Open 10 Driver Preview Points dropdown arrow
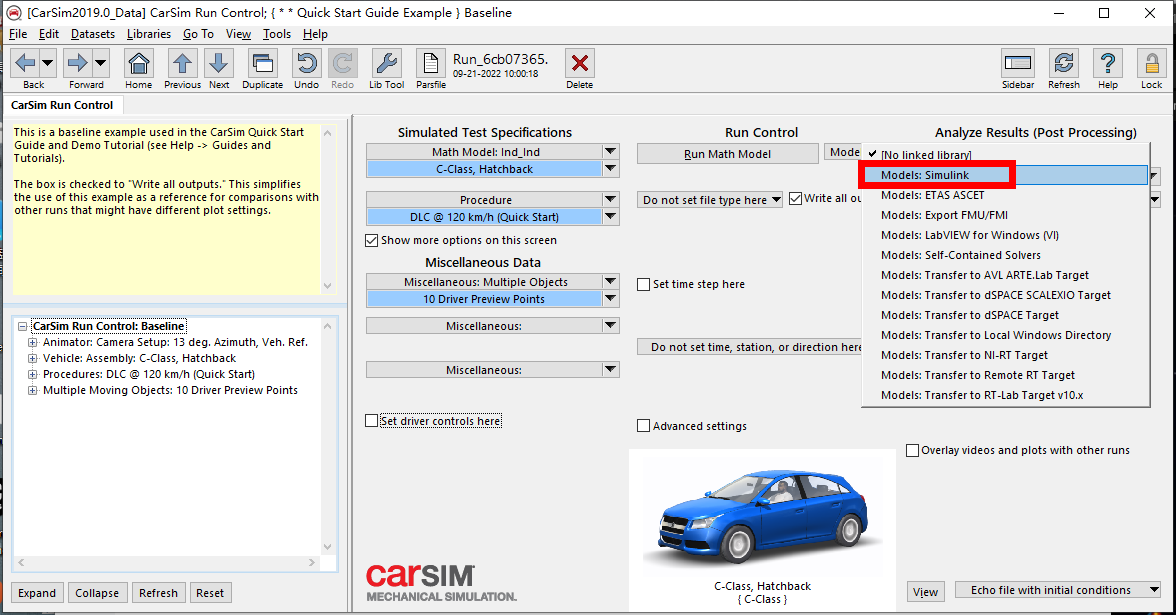This screenshot has width=1176, height=615. [610, 298]
